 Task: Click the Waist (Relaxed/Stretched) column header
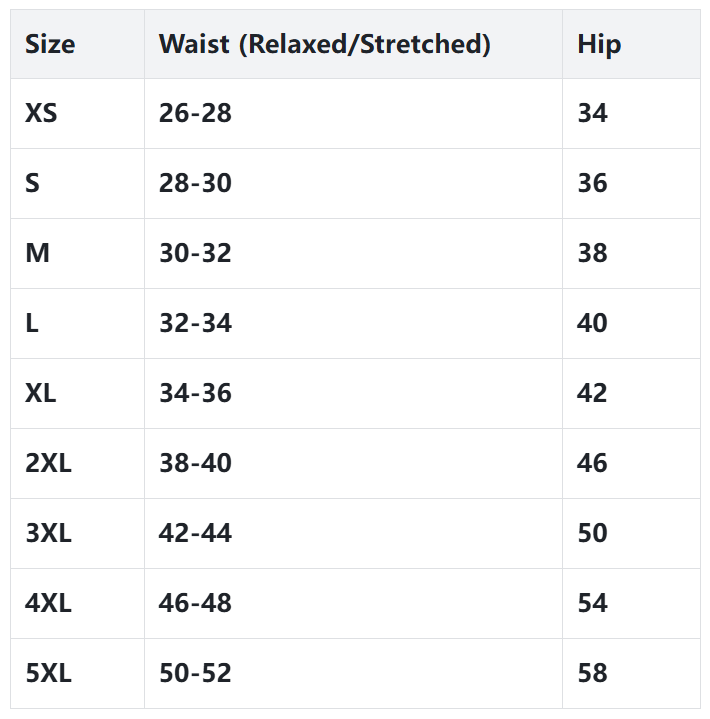324,44
